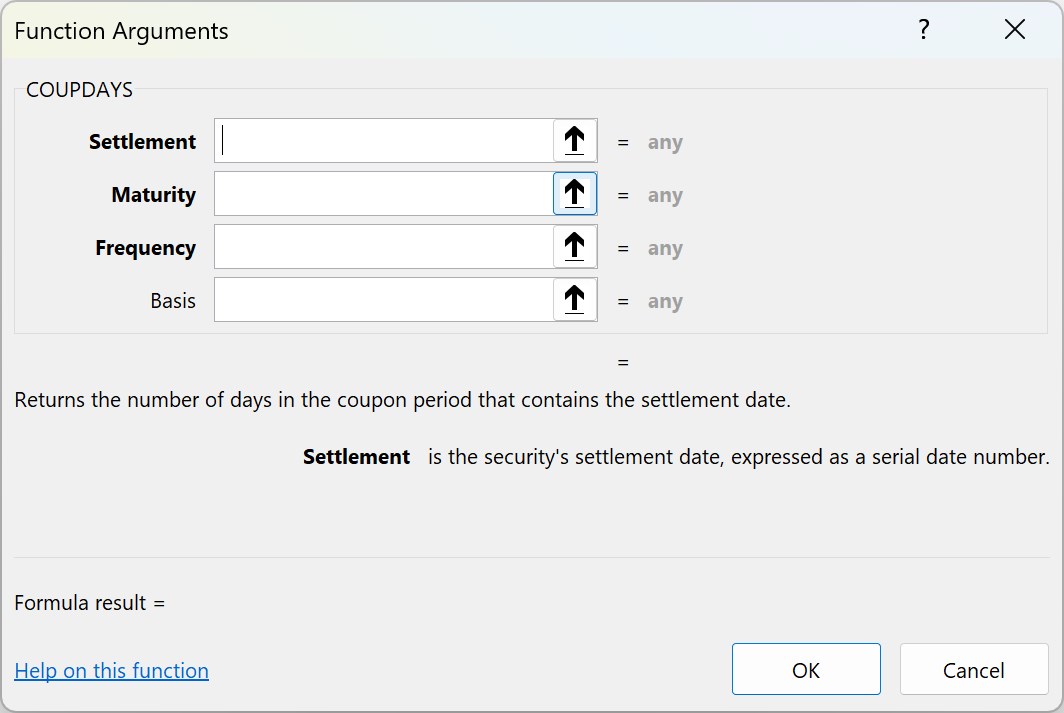Click the optional Basis label
Screen dimensions: 1064x713
173,301
